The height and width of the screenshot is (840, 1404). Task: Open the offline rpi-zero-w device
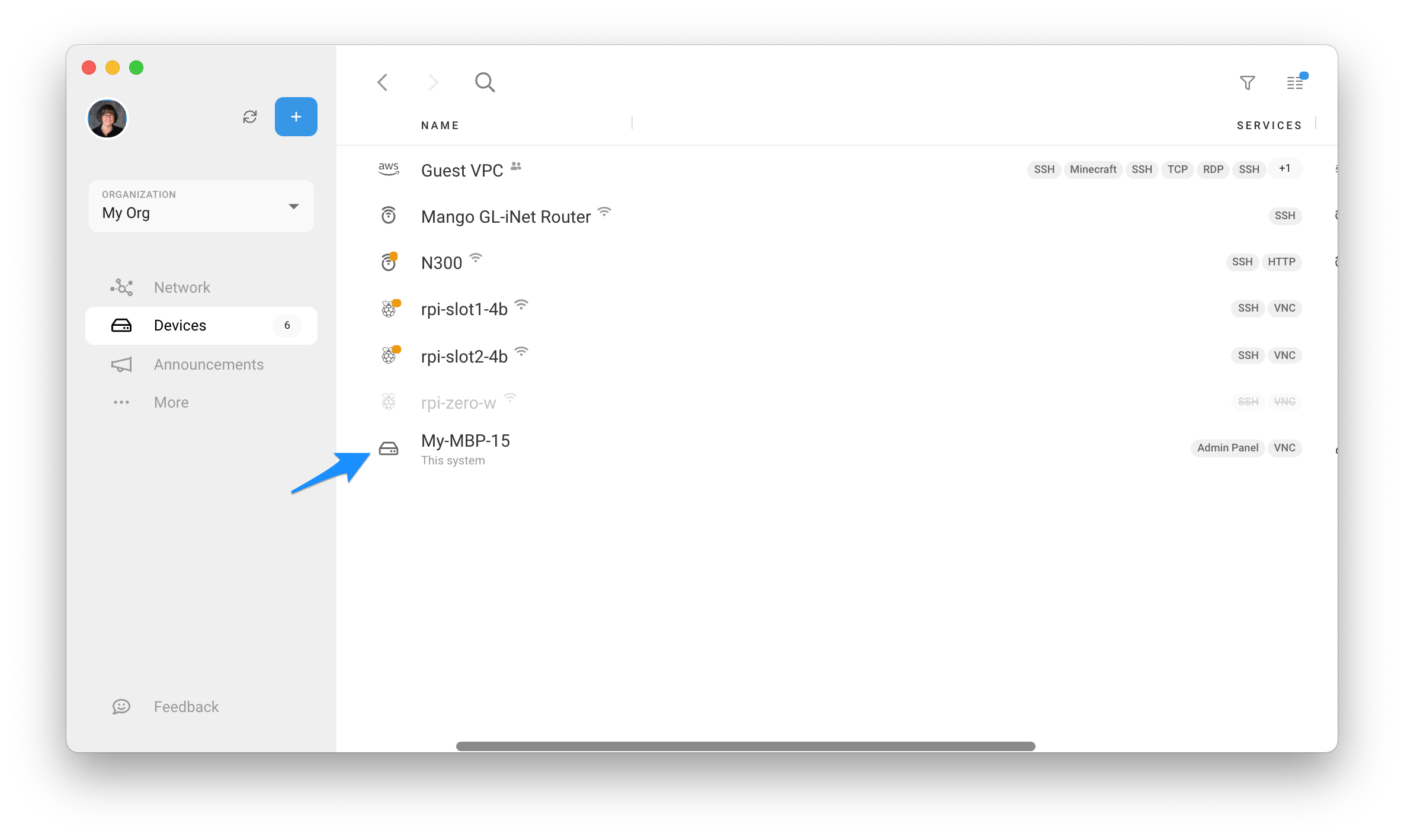coord(459,403)
